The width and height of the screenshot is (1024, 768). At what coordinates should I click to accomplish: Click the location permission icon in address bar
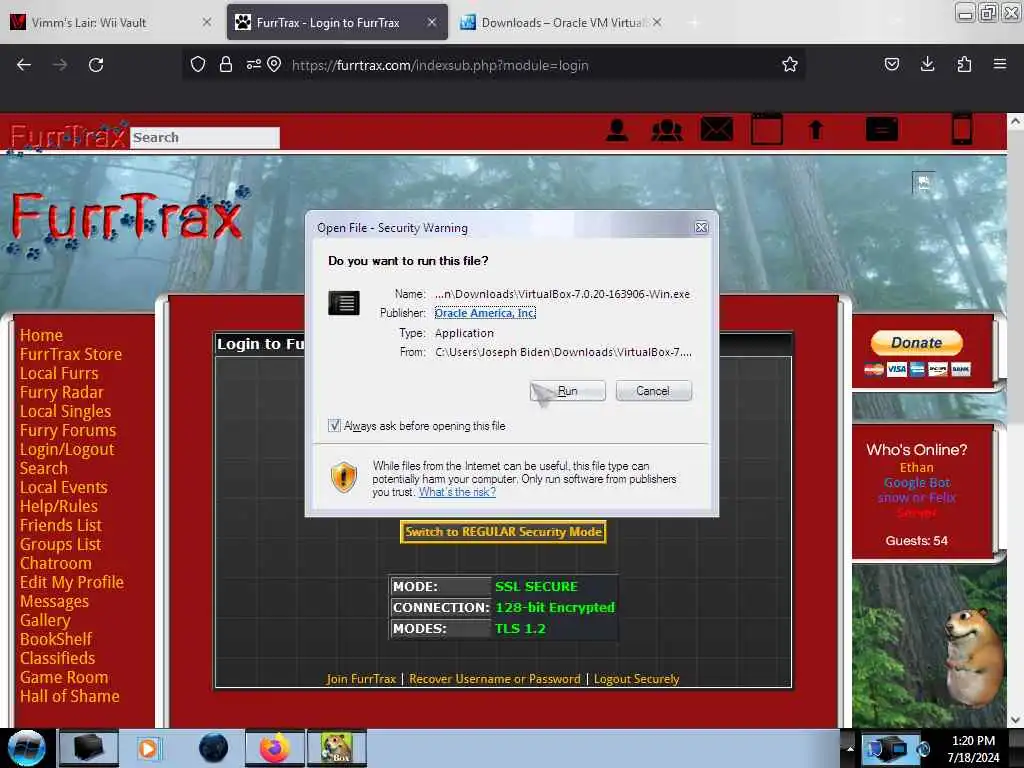(x=274, y=64)
